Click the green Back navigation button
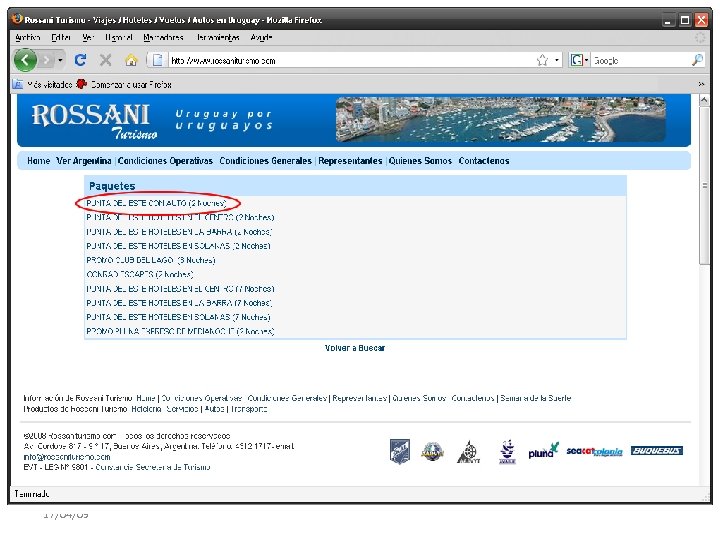The width and height of the screenshot is (720, 540). (25, 60)
